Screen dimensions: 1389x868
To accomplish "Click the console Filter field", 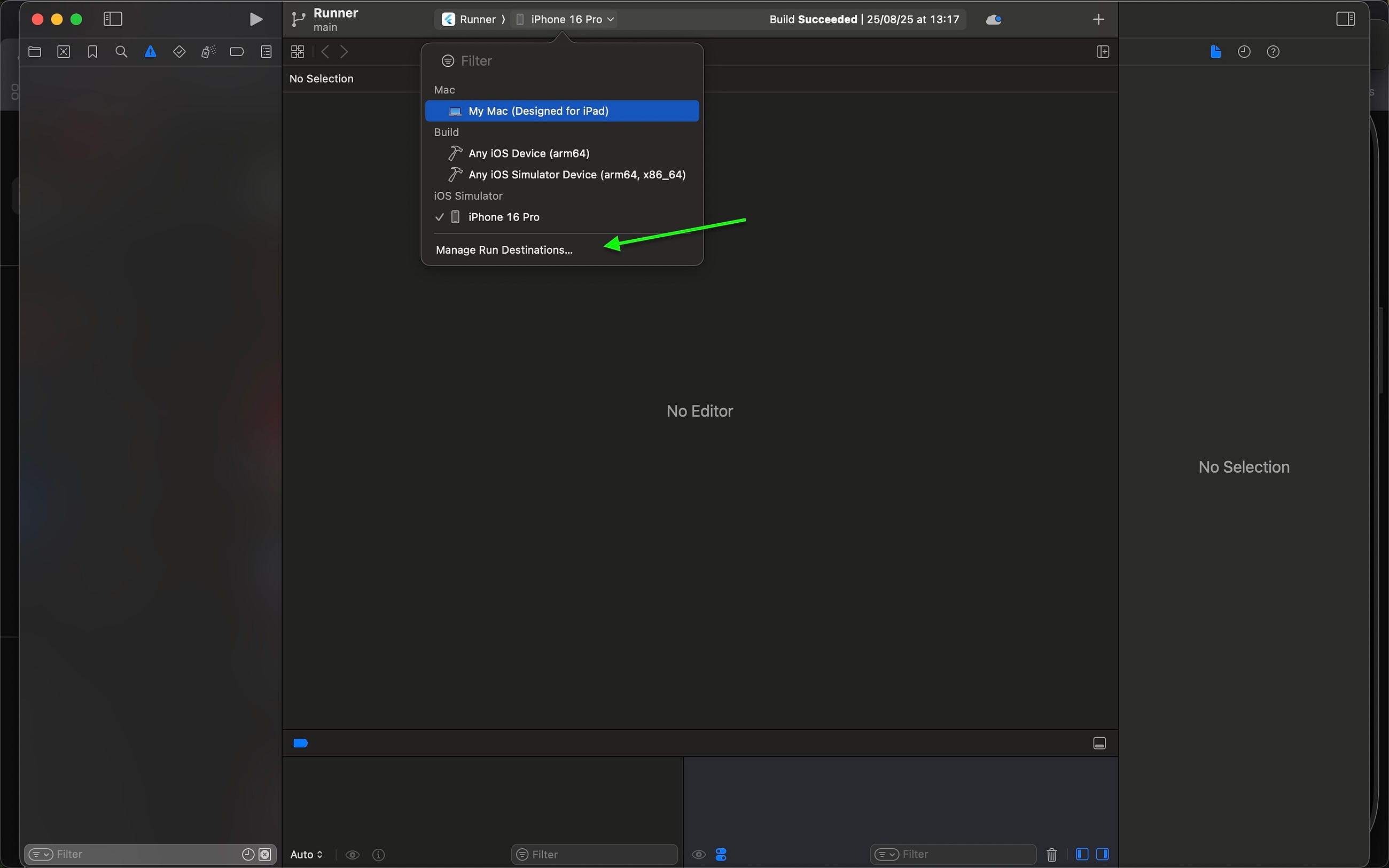I will 953,855.
